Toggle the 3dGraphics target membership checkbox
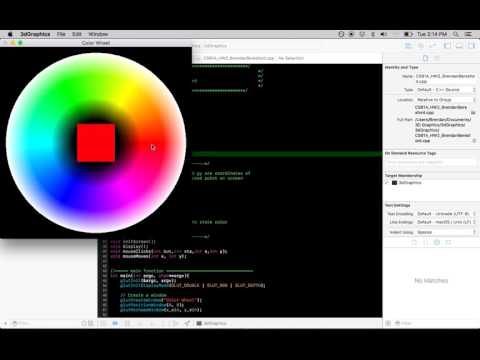 tap(387, 183)
